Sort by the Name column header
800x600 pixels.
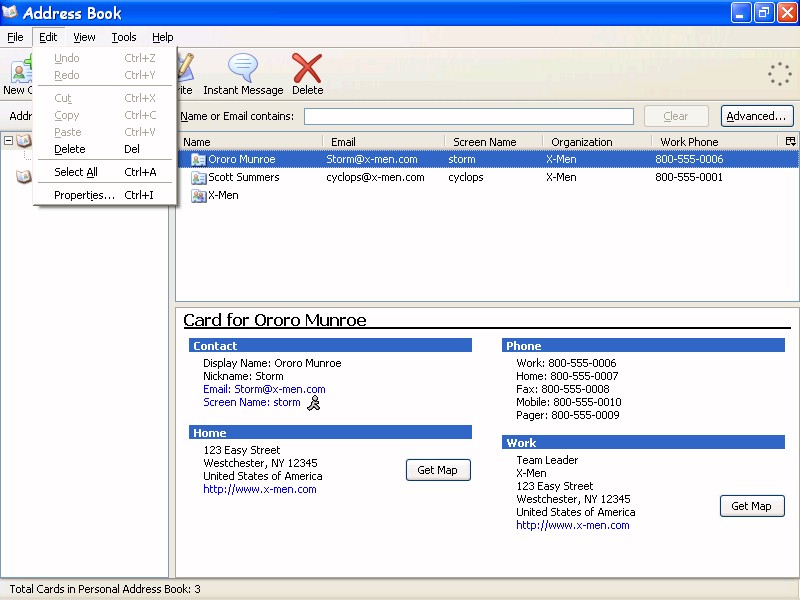(x=249, y=142)
